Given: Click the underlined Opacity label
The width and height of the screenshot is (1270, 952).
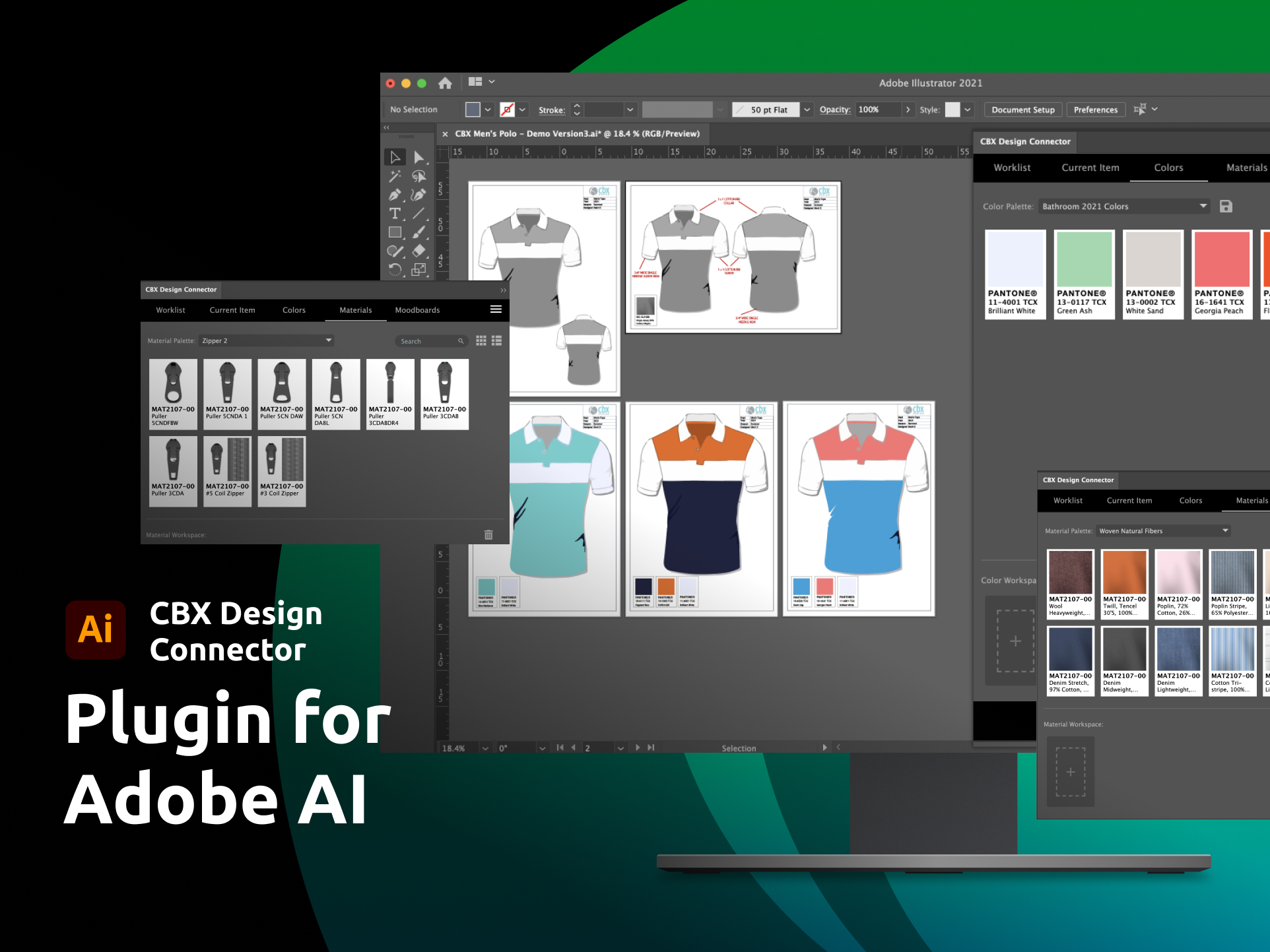Looking at the screenshot, I should tap(834, 110).
